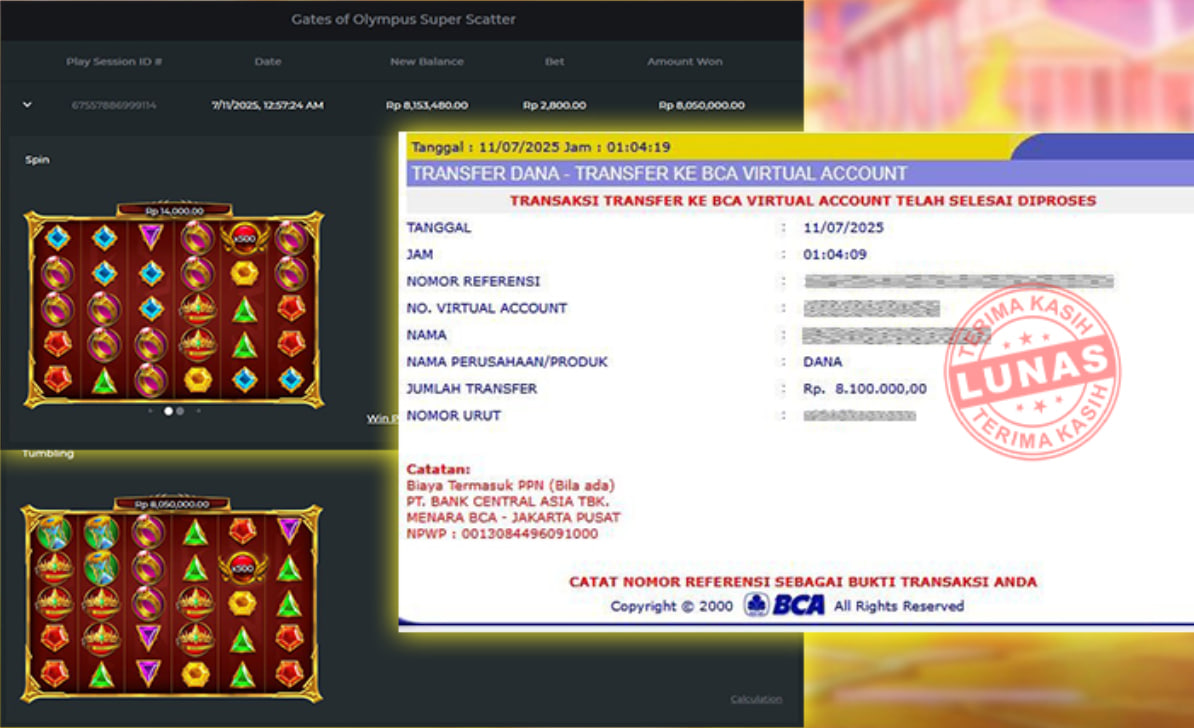Open the Spin slot grid thumbnail

(x=174, y=306)
